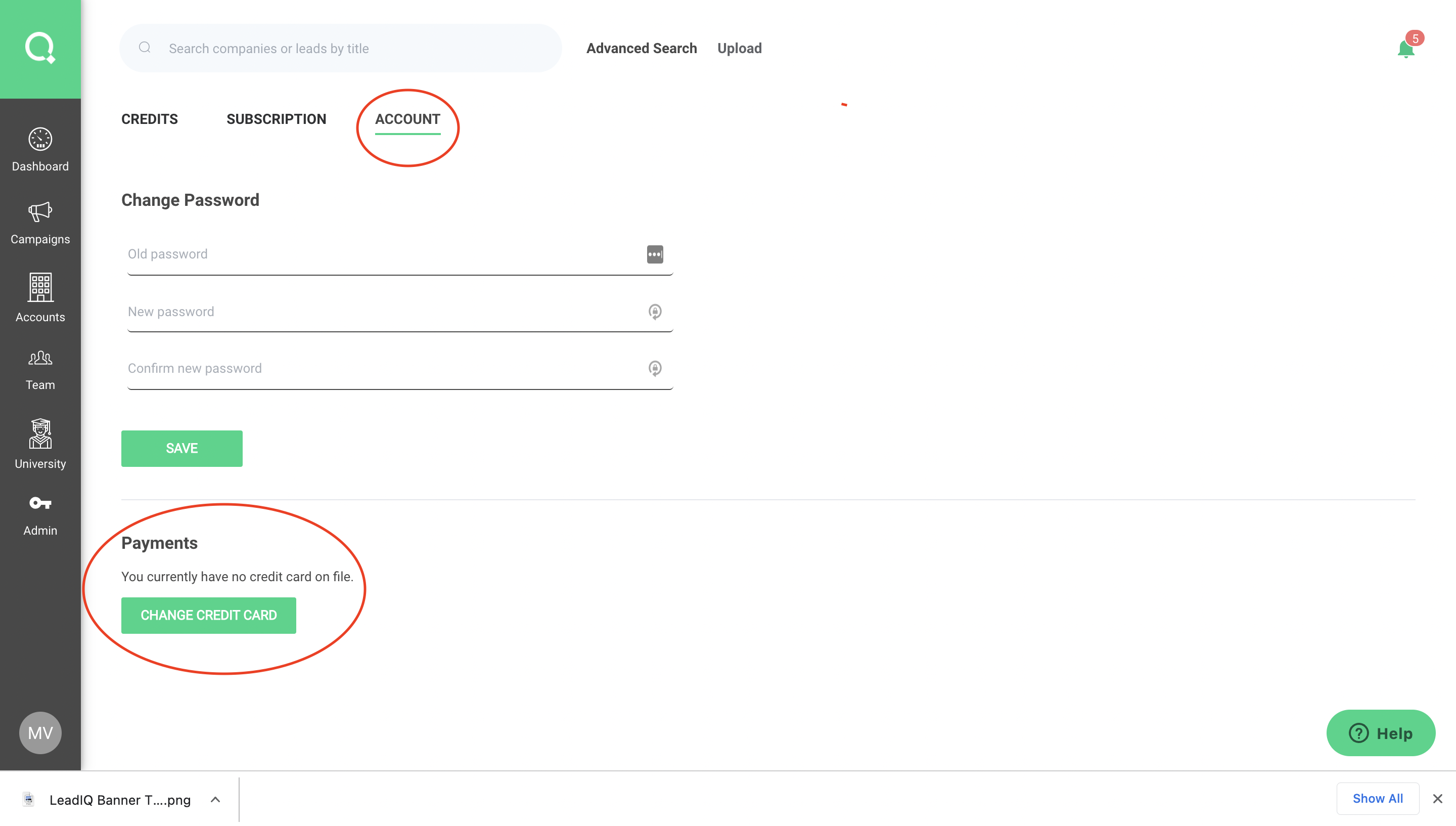Click the Change Credit Card button
1456x826 pixels.
[x=209, y=615]
